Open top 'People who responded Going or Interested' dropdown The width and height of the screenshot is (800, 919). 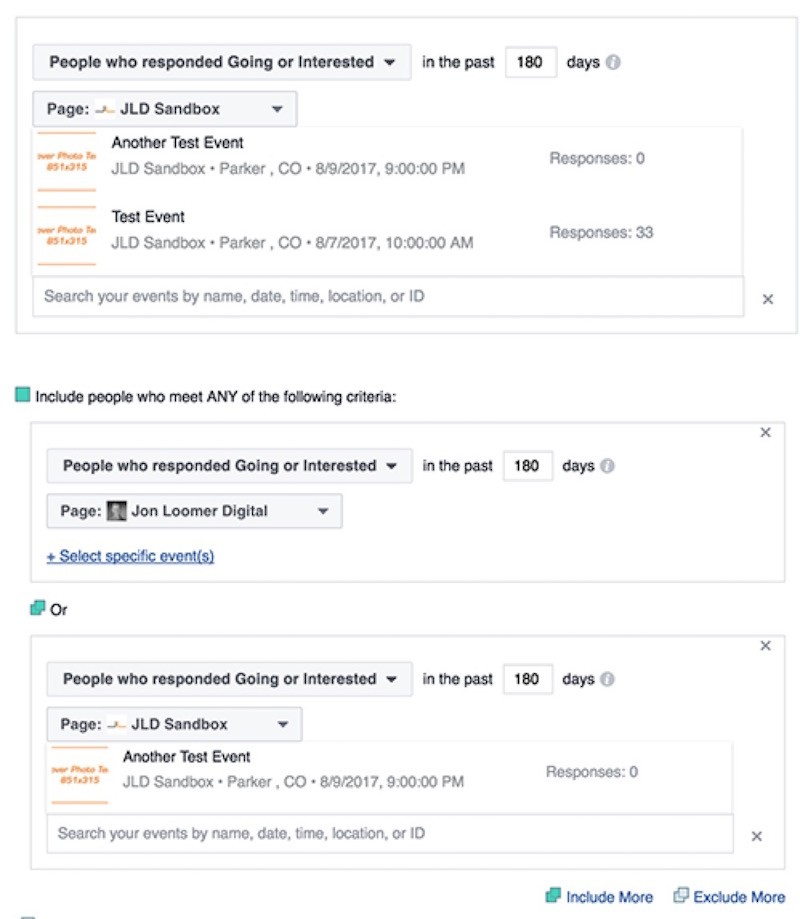(x=222, y=62)
